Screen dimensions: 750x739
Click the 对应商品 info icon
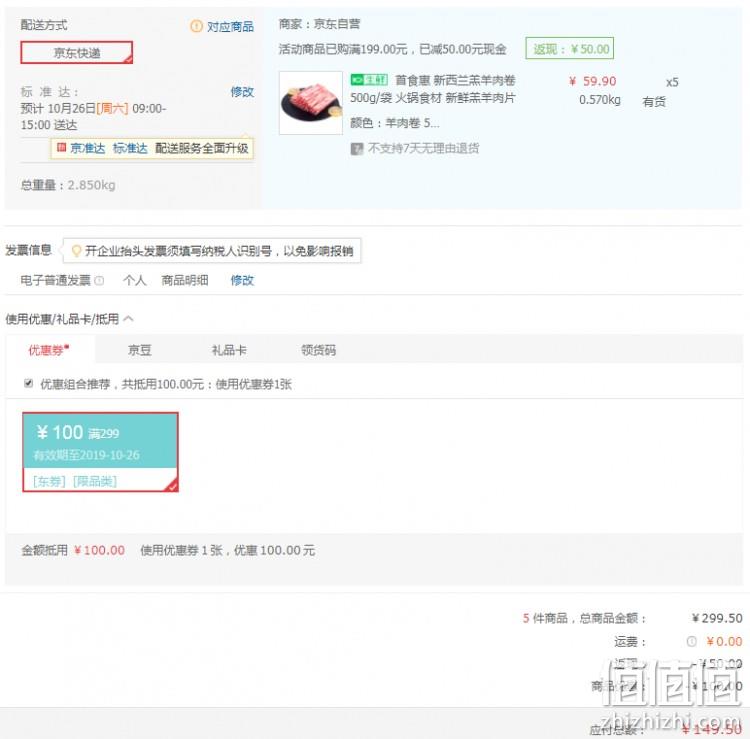click(196, 26)
